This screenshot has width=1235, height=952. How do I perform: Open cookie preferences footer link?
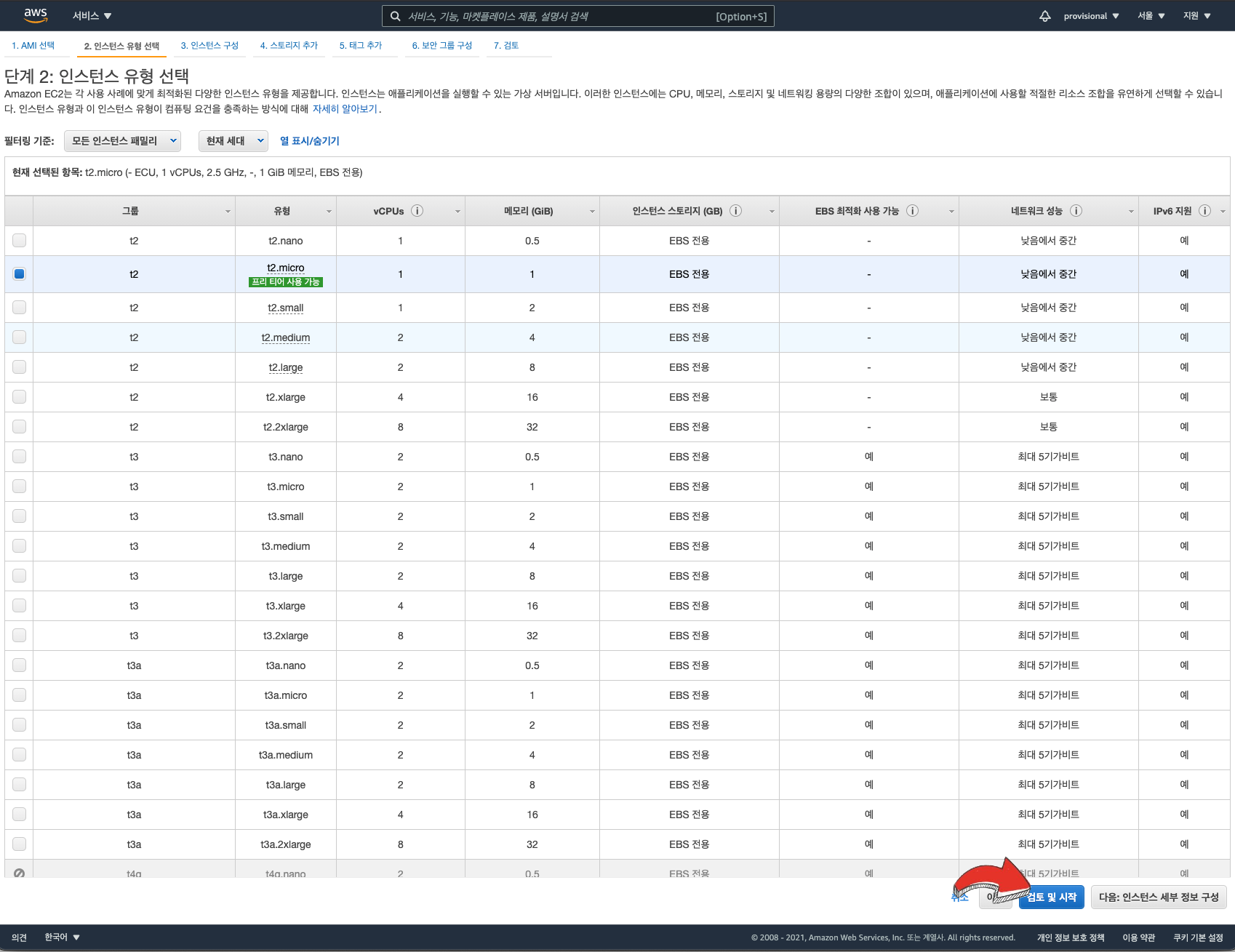(1199, 937)
